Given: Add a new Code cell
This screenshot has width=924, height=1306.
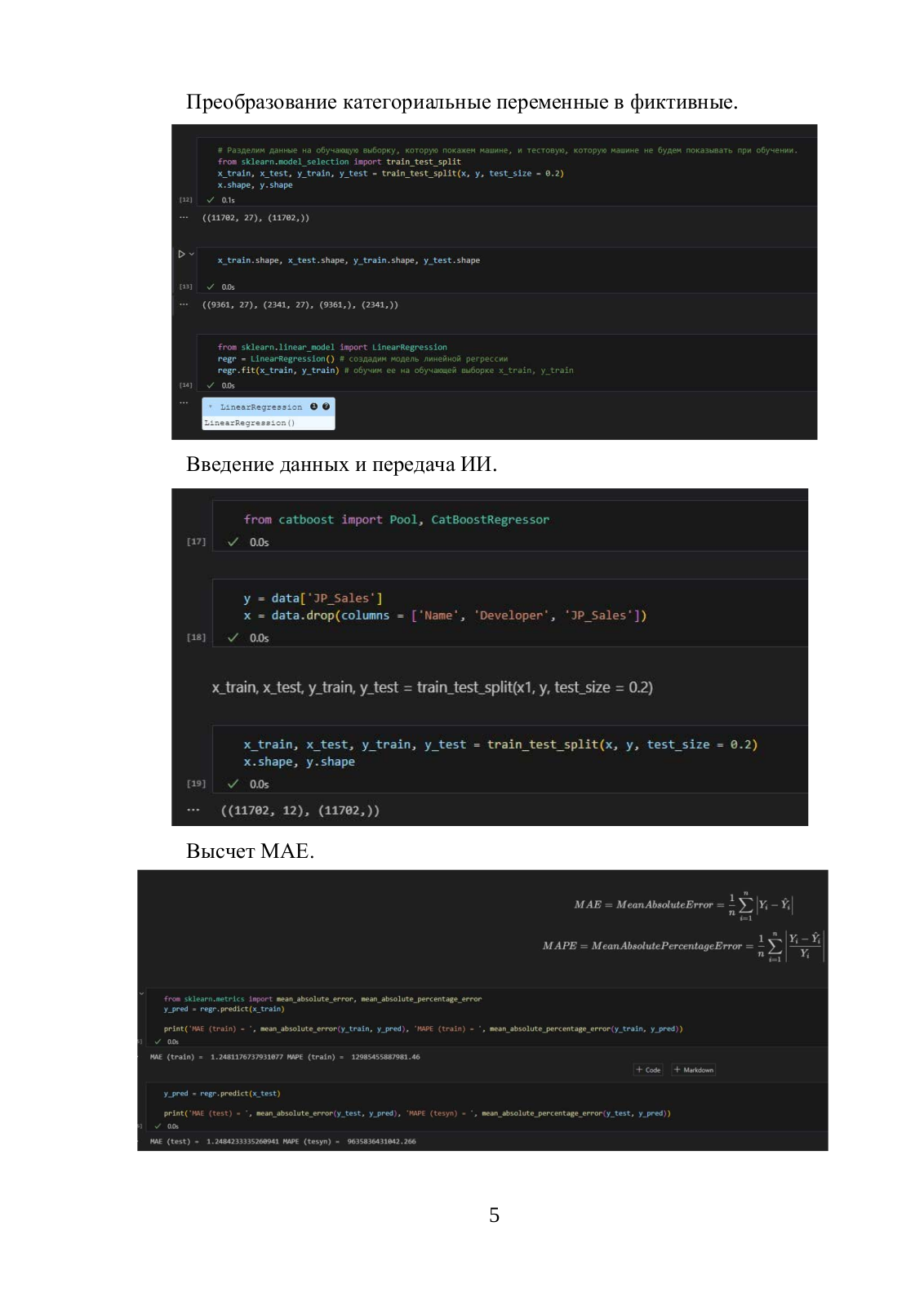Looking at the screenshot, I should pyautogui.click(x=648, y=1069).
